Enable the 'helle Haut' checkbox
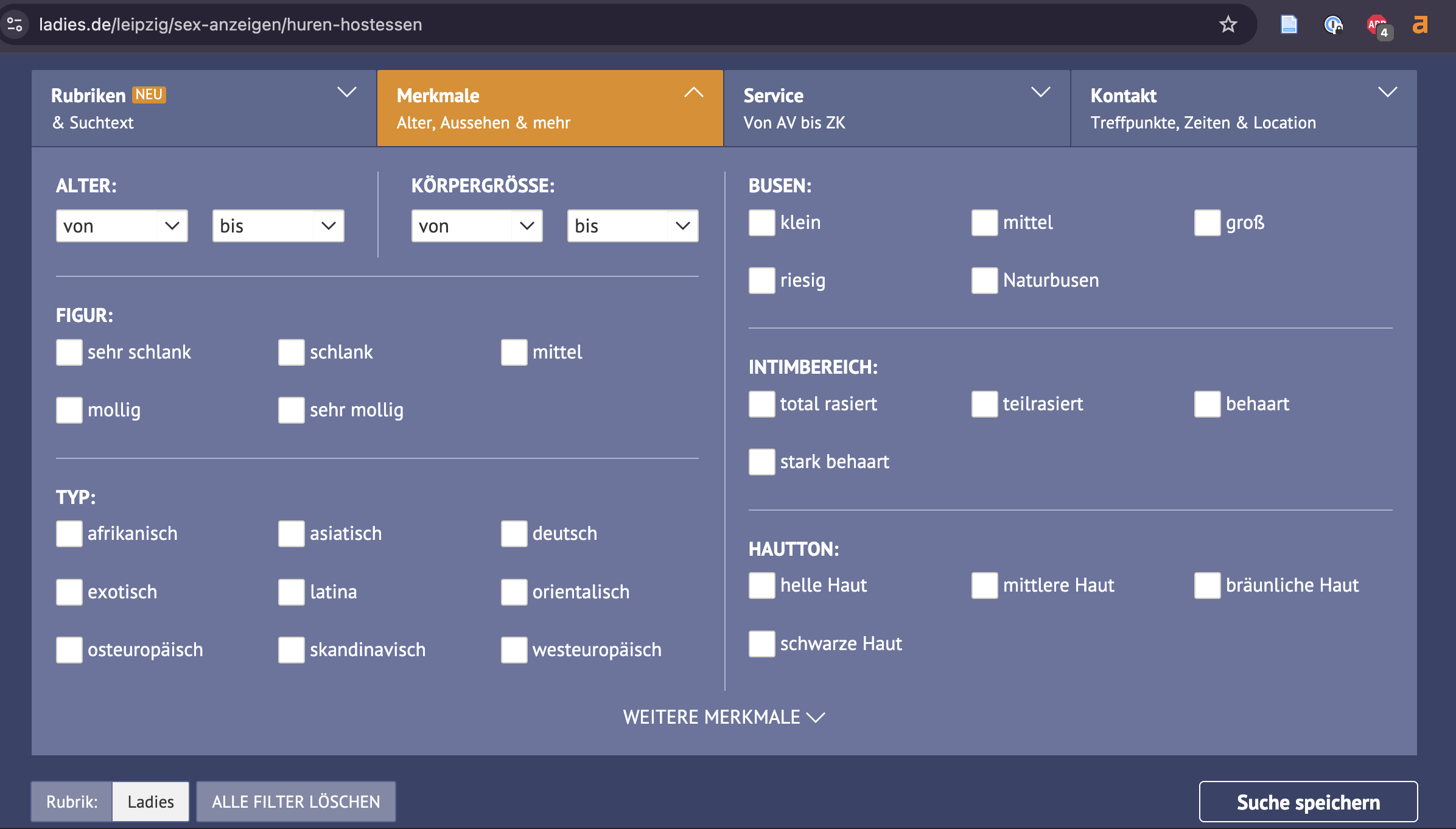 761,586
